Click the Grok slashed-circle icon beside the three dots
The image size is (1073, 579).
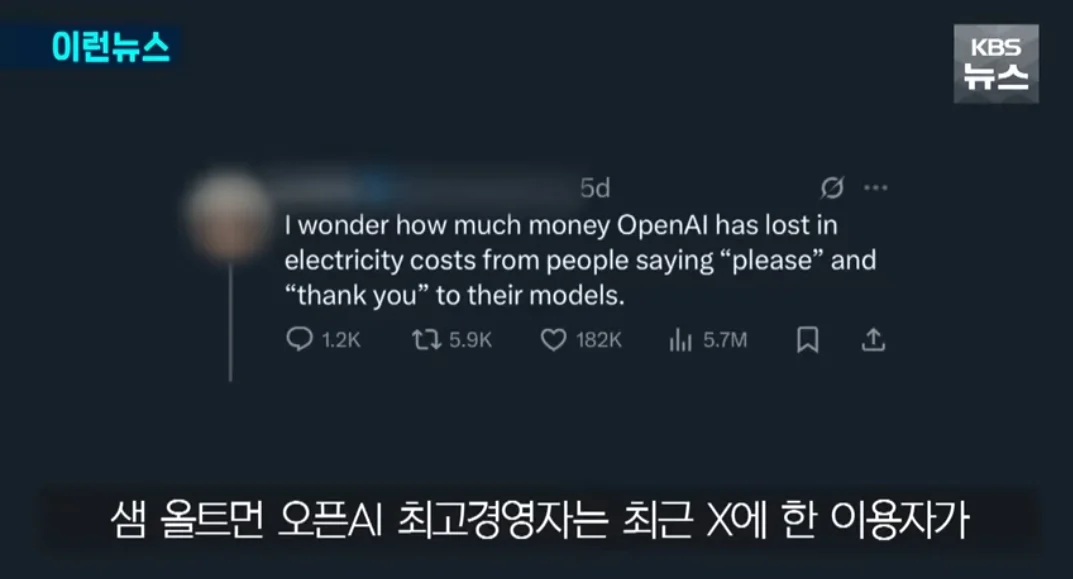[831, 187]
